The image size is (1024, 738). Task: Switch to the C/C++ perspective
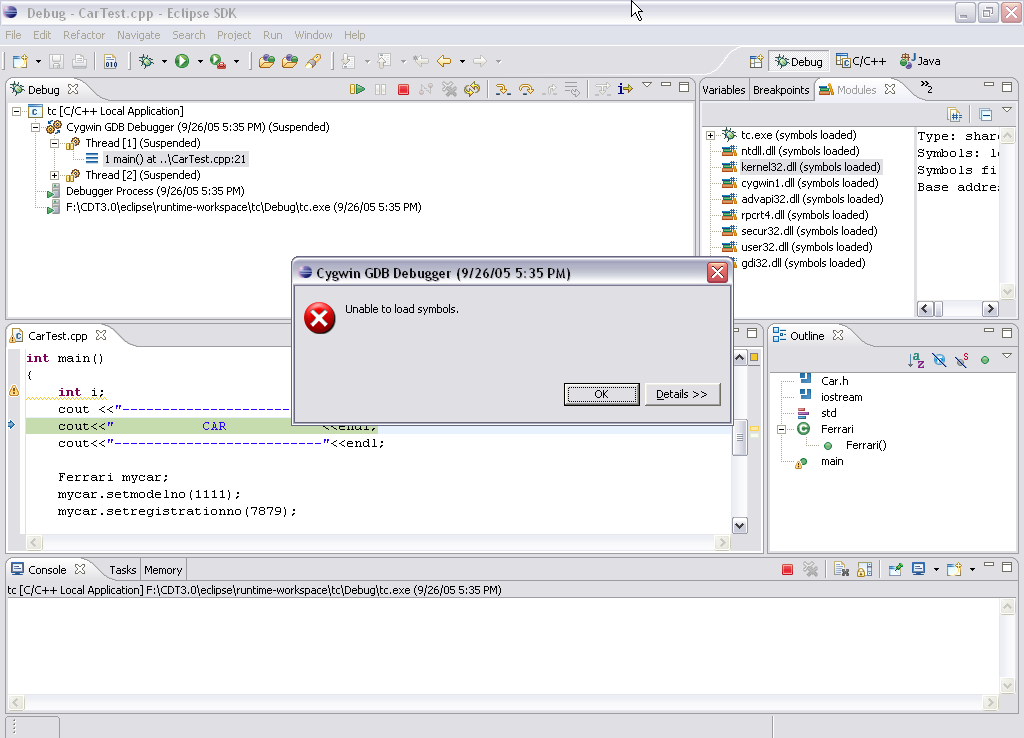coord(861,61)
